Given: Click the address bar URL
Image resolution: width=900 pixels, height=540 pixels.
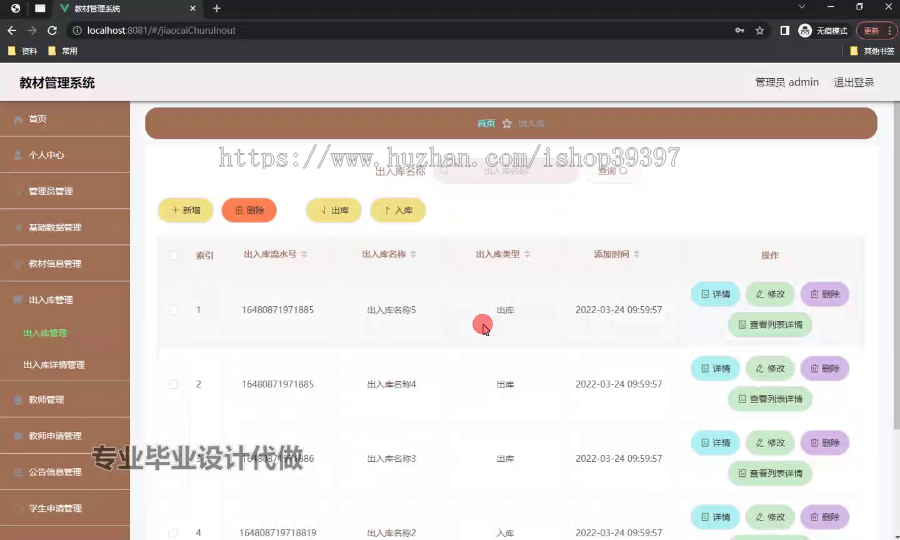Looking at the screenshot, I should point(161,30).
